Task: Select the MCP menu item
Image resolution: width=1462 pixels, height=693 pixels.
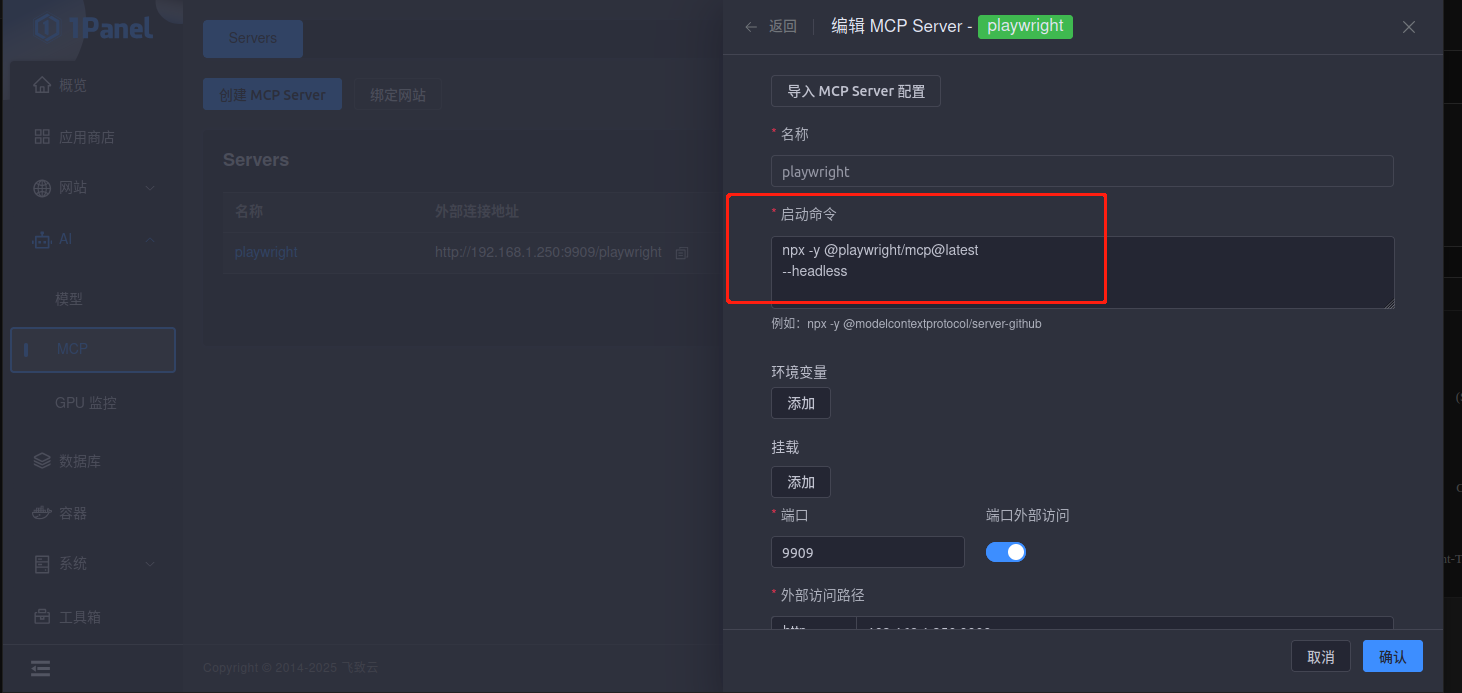Action: point(92,349)
